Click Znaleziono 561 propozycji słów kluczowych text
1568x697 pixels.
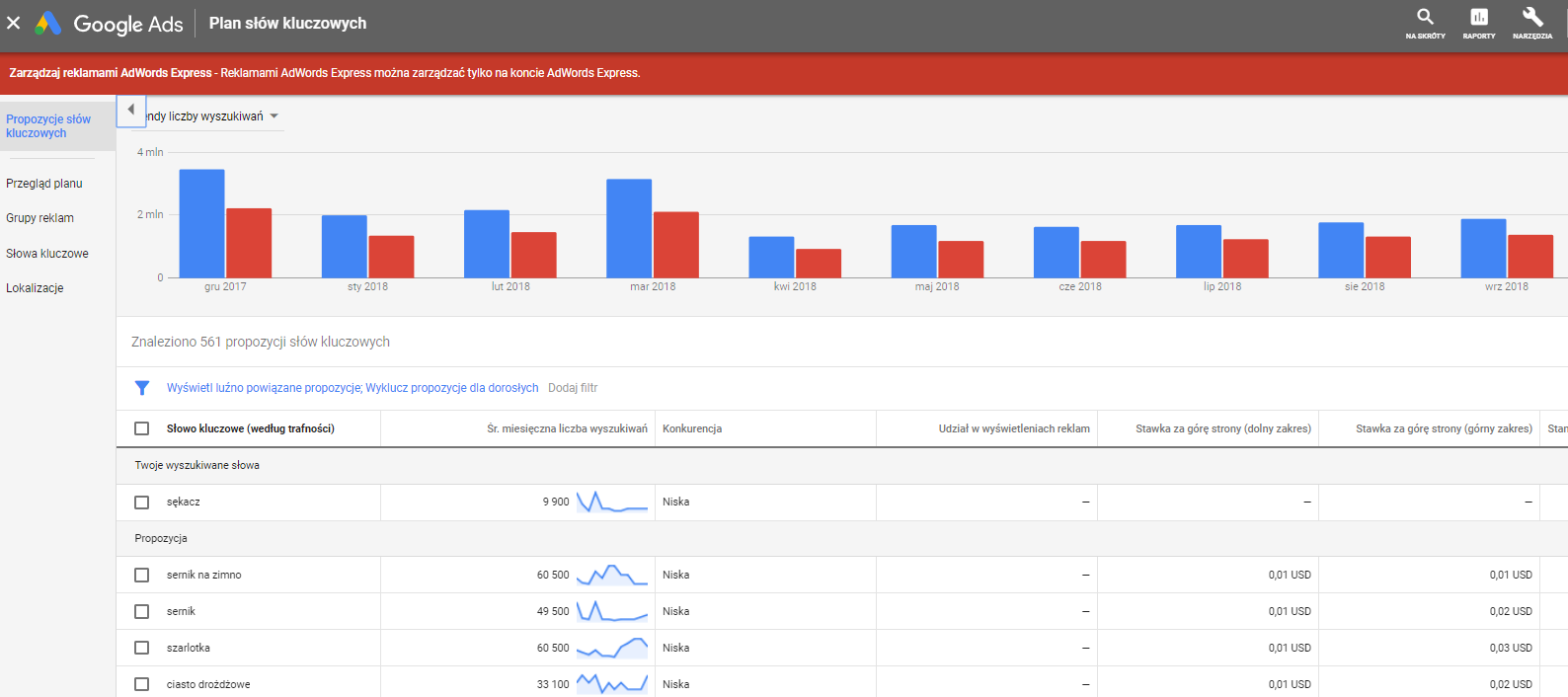tap(261, 342)
